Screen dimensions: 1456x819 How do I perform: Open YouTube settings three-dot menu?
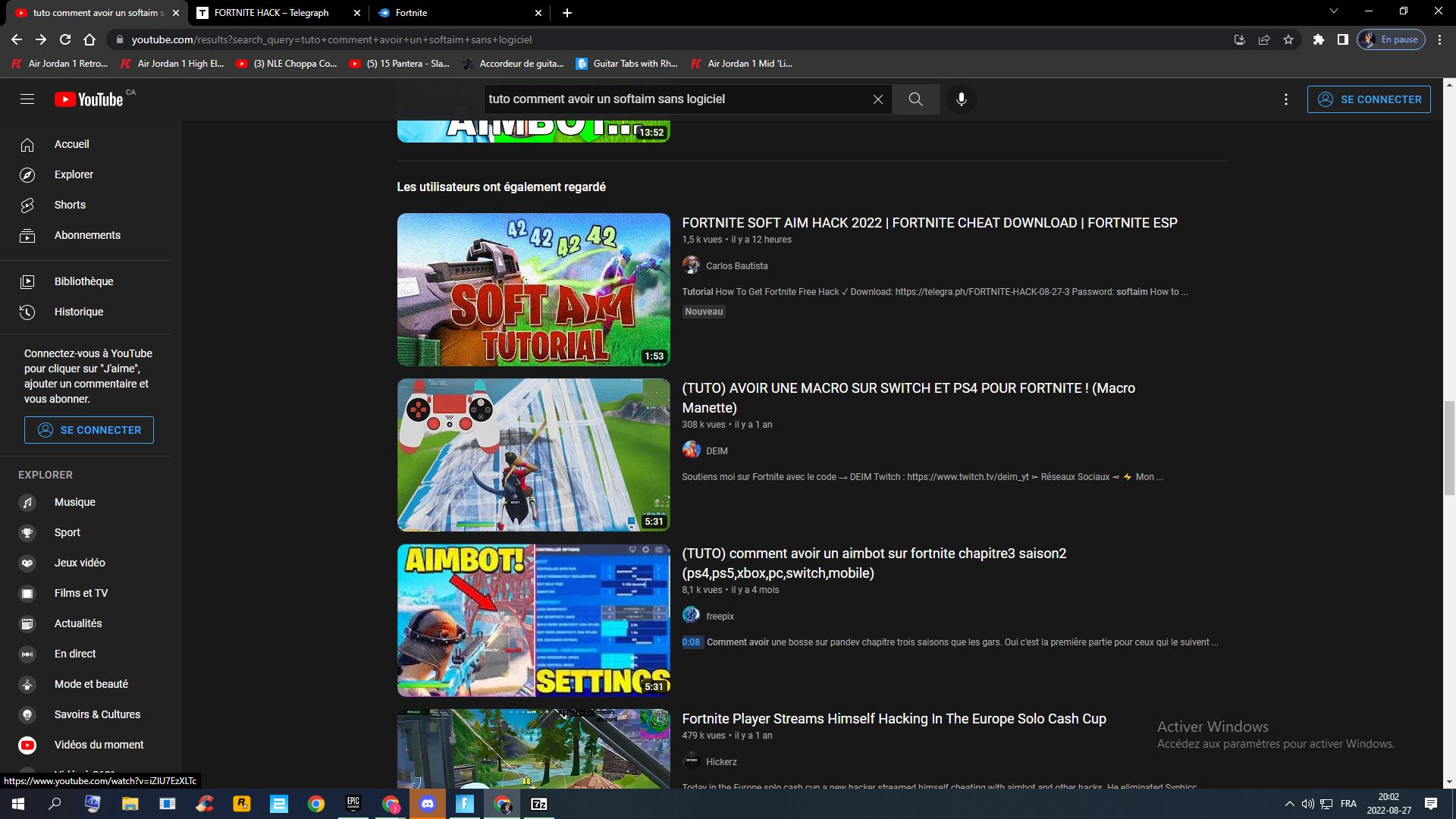point(1285,99)
